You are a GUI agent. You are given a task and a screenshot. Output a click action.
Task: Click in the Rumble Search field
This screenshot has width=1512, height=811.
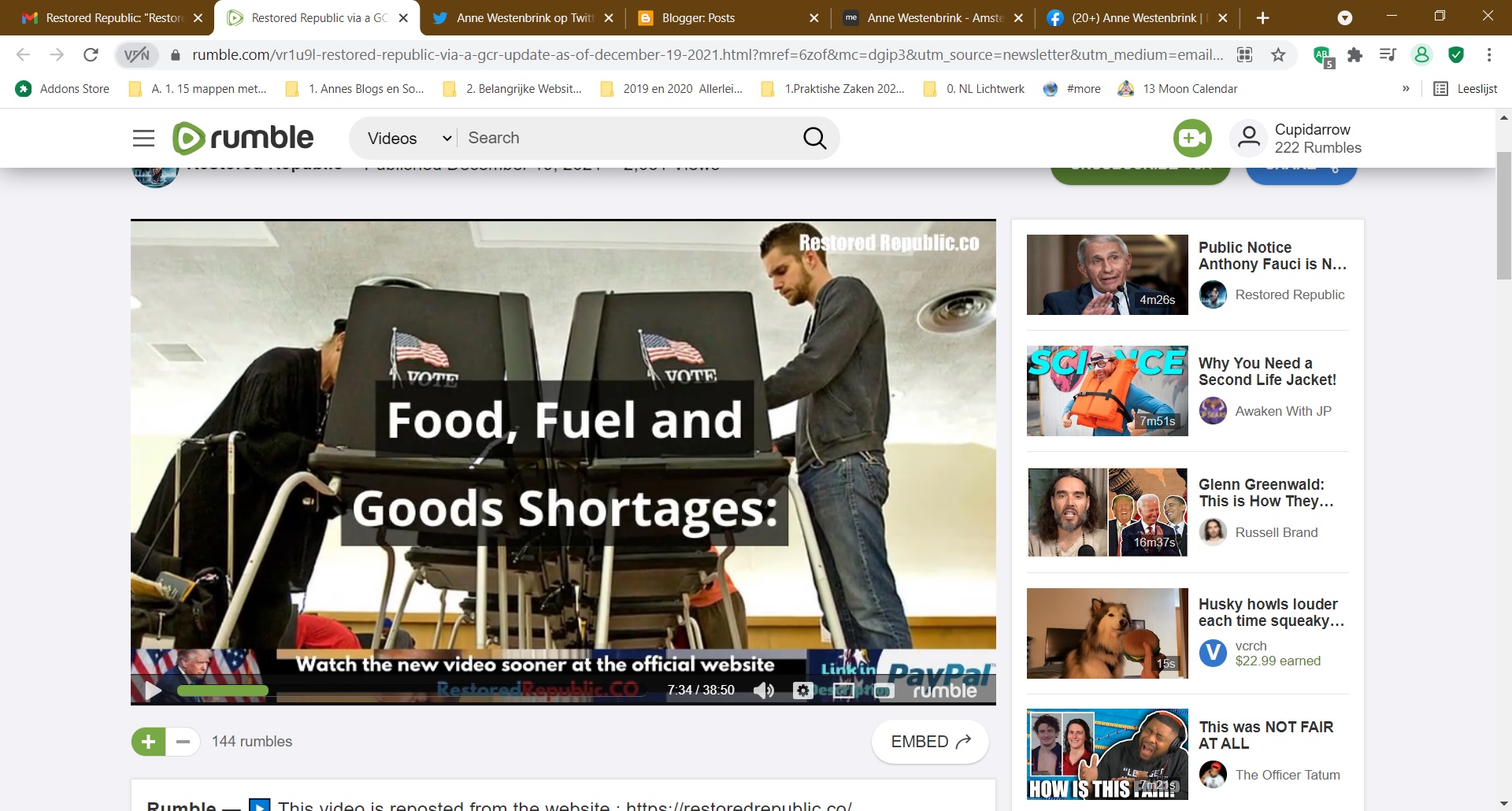[x=630, y=139]
